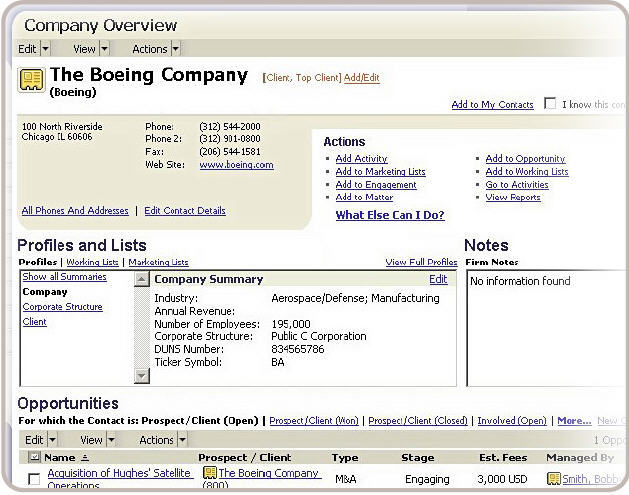Click the Firm Notes text area
The width and height of the screenshot is (629, 495).
tap(547, 328)
